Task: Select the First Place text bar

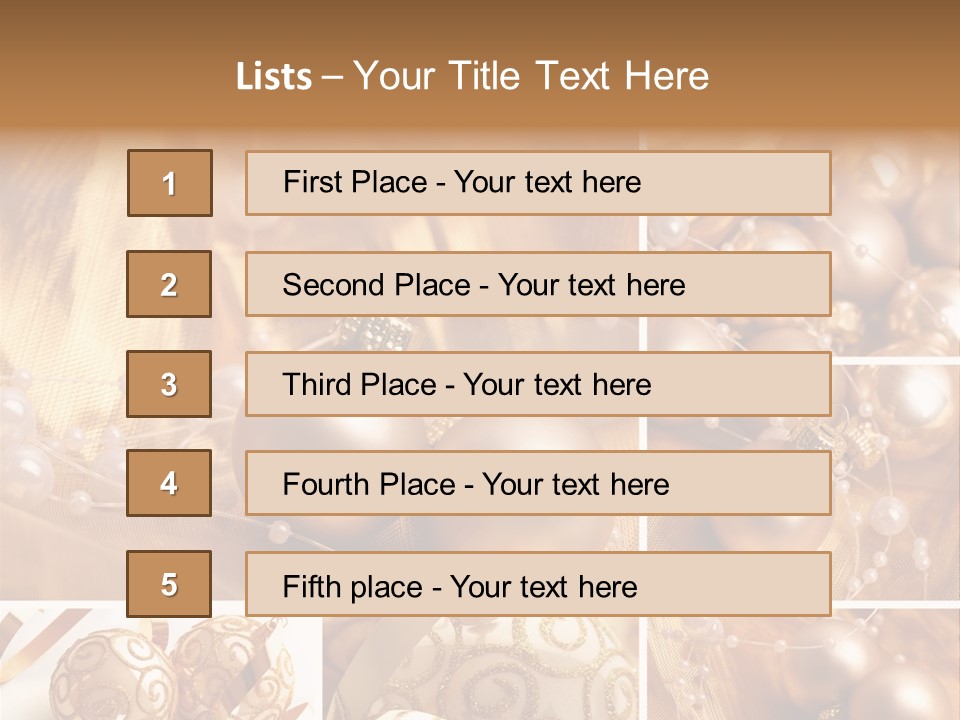Action: pos(538,183)
